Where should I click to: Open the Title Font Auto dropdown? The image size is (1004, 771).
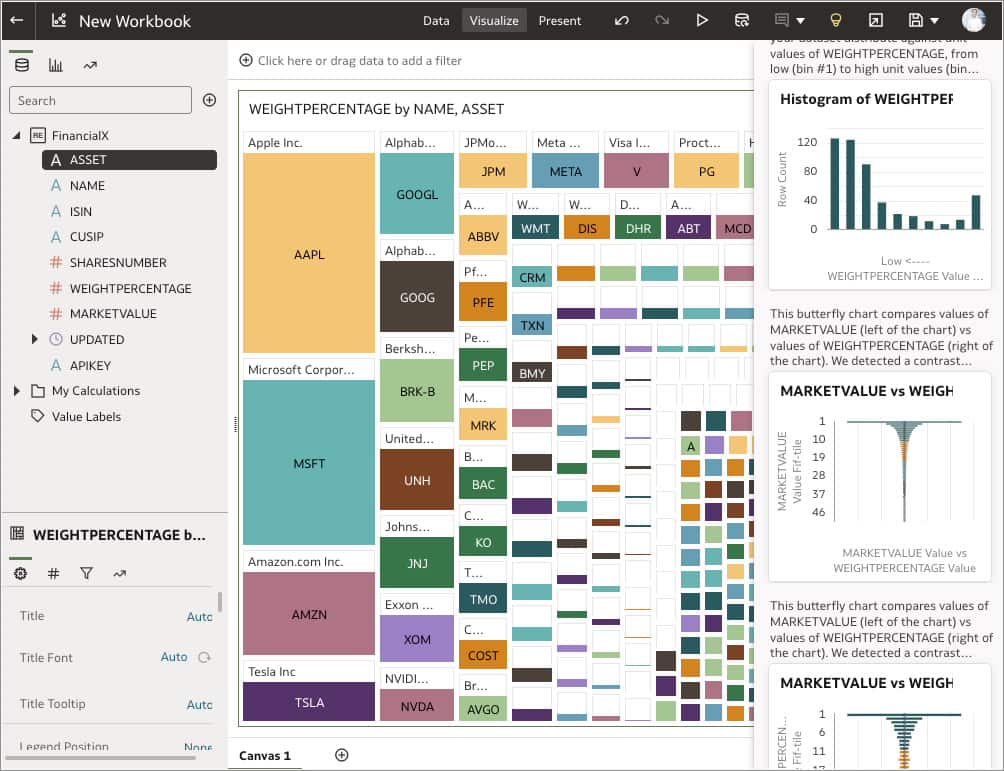pos(174,657)
